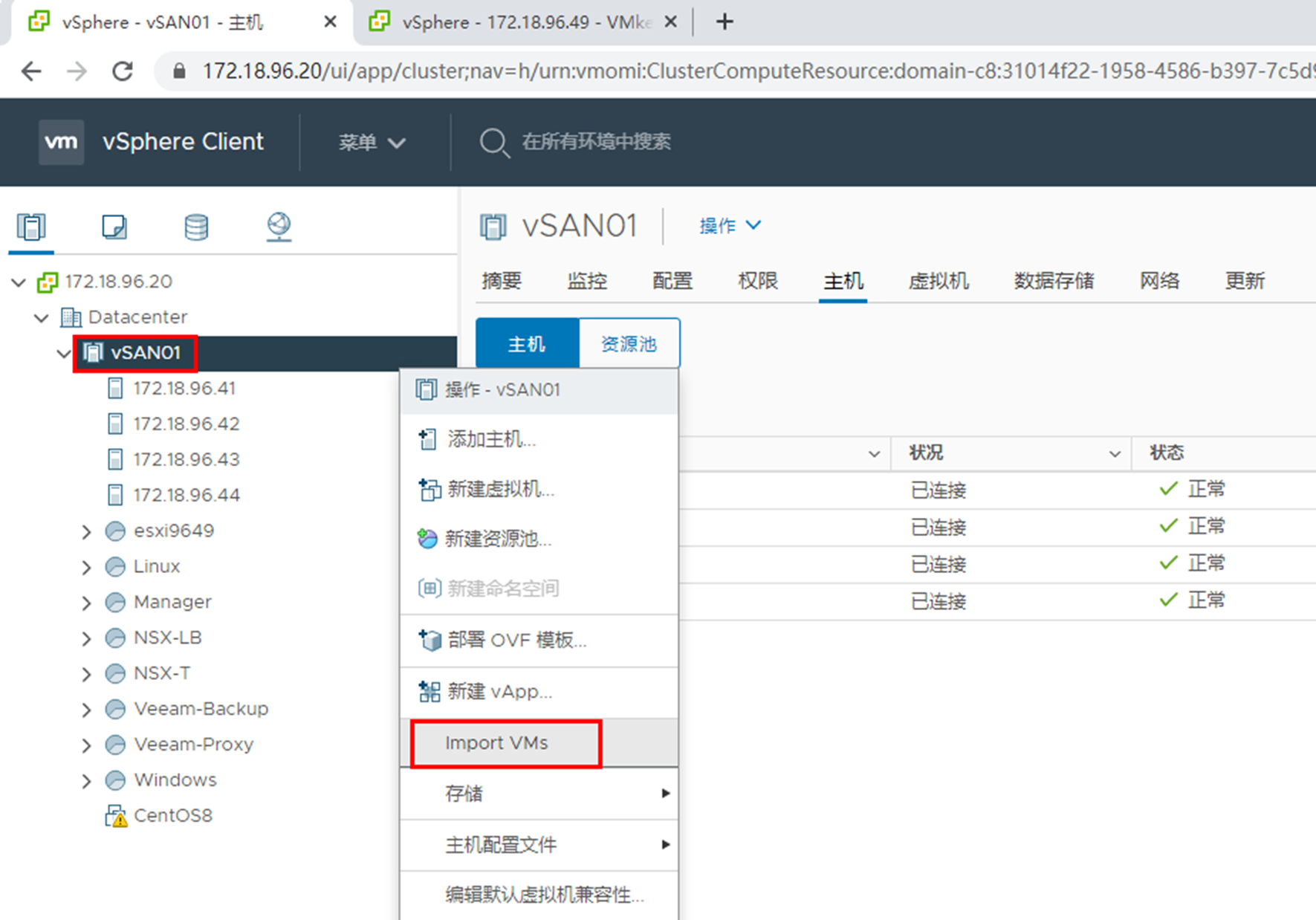Screen dimensions: 1316x920
Task: Open the Storage inventory view icon
Action: coord(196,227)
